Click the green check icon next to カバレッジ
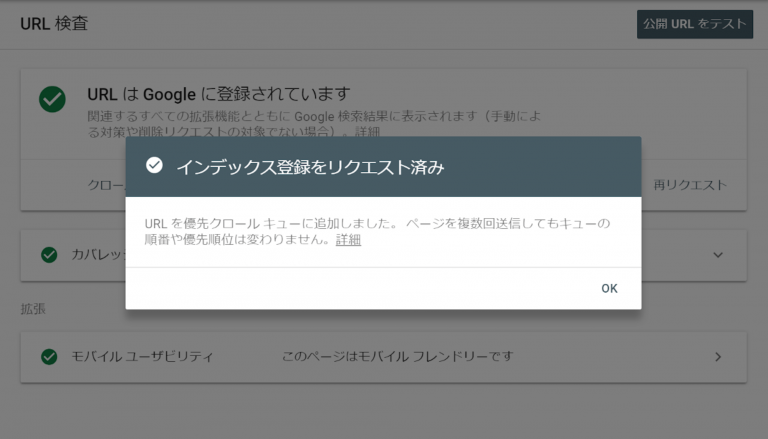Screen dimensions: 768x439 coord(49,255)
